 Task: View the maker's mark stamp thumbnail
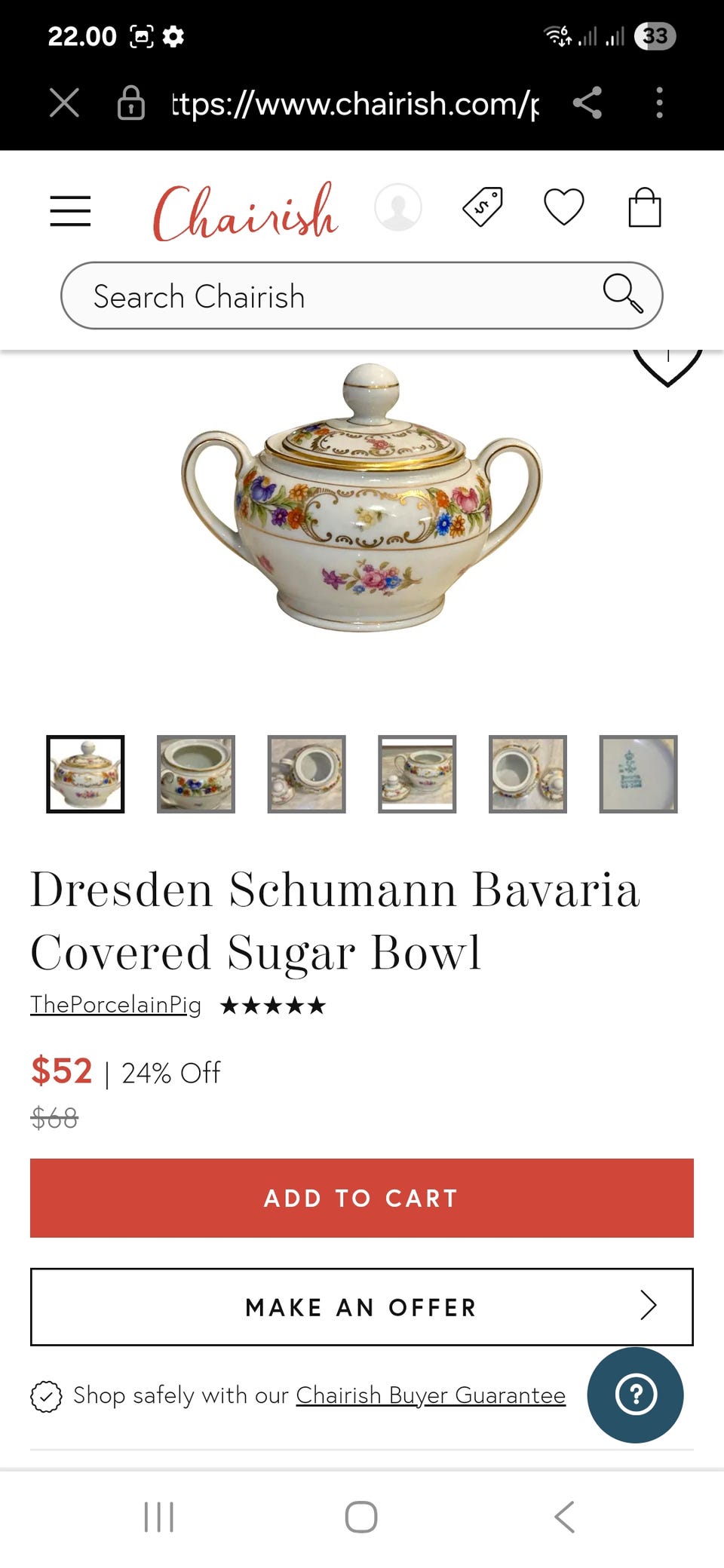pos(639,774)
